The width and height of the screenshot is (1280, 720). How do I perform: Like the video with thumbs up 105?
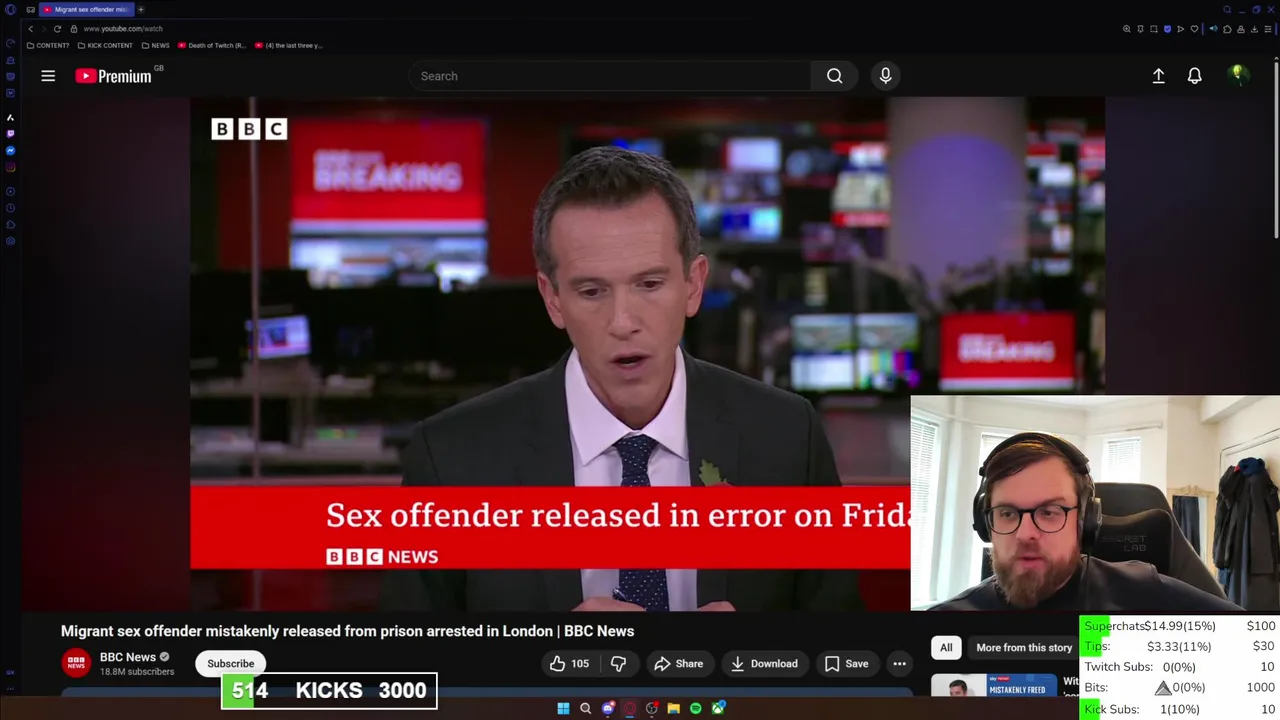[x=569, y=663]
